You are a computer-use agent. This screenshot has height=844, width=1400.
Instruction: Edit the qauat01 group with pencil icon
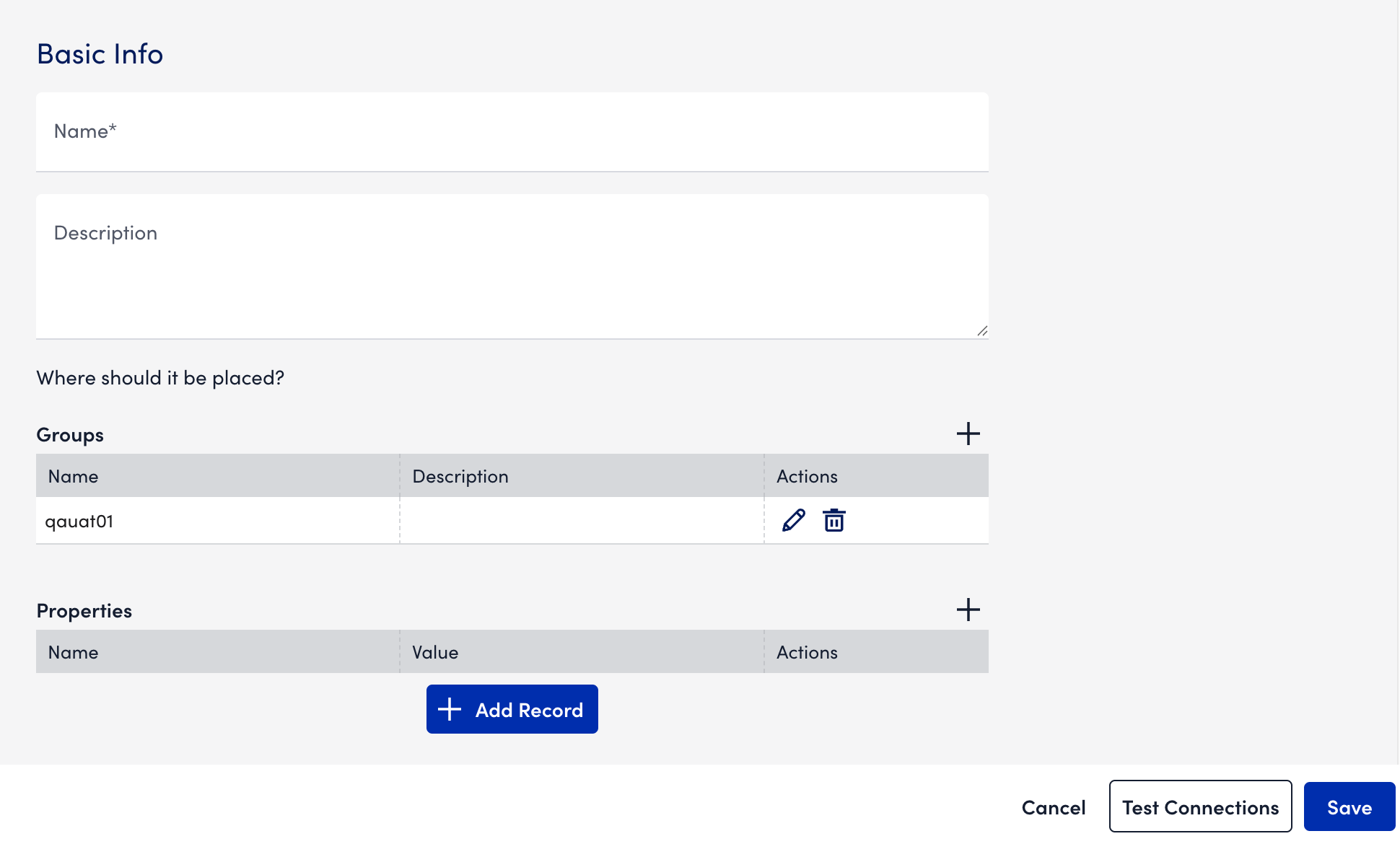tap(793, 520)
